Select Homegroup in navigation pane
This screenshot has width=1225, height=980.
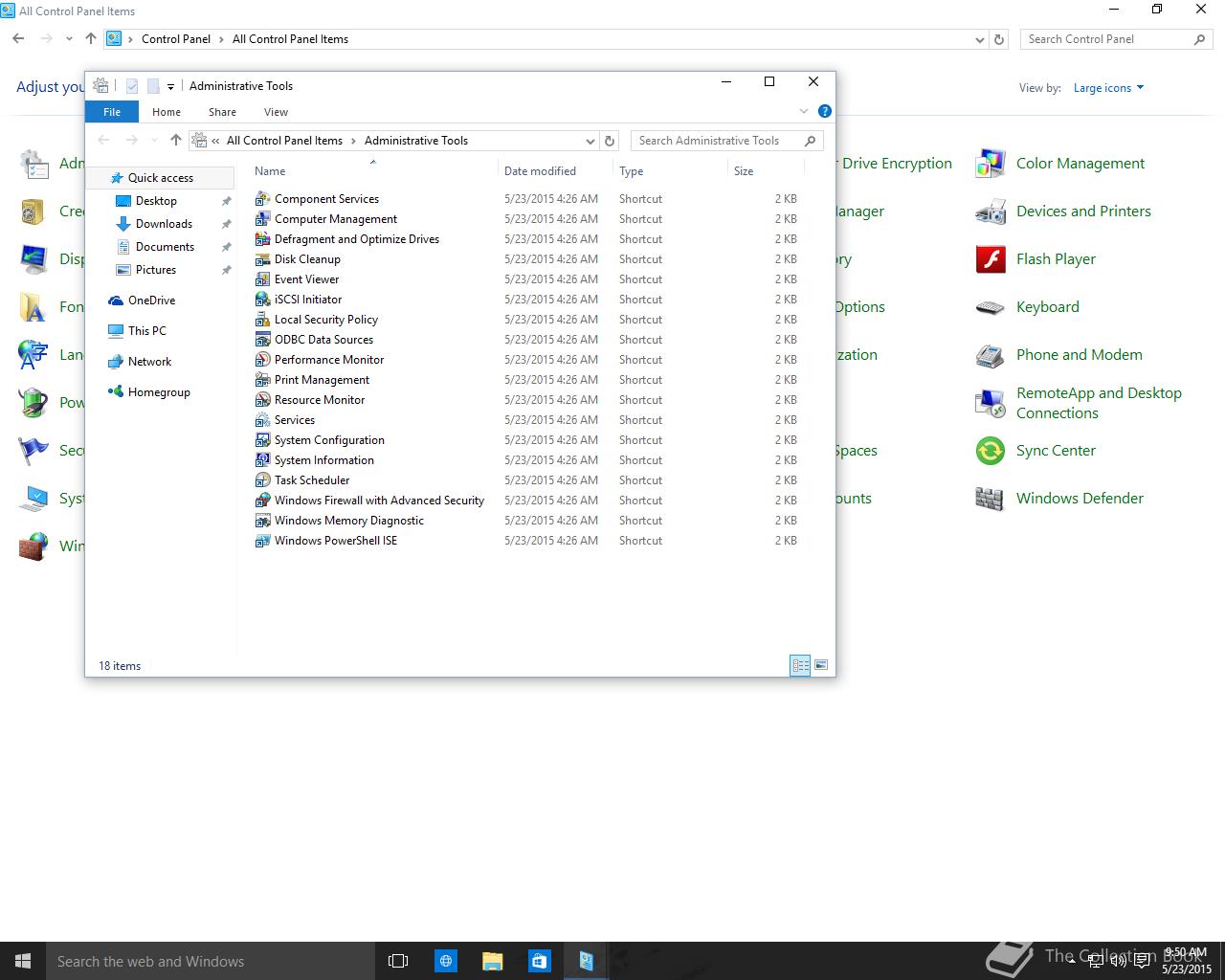click(x=159, y=392)
